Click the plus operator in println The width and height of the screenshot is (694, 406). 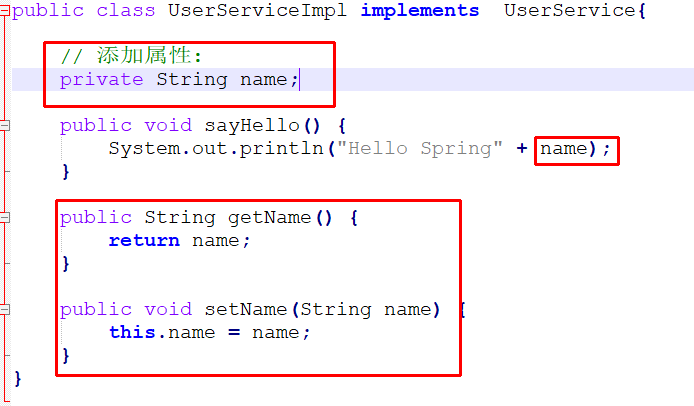point(522,148)
